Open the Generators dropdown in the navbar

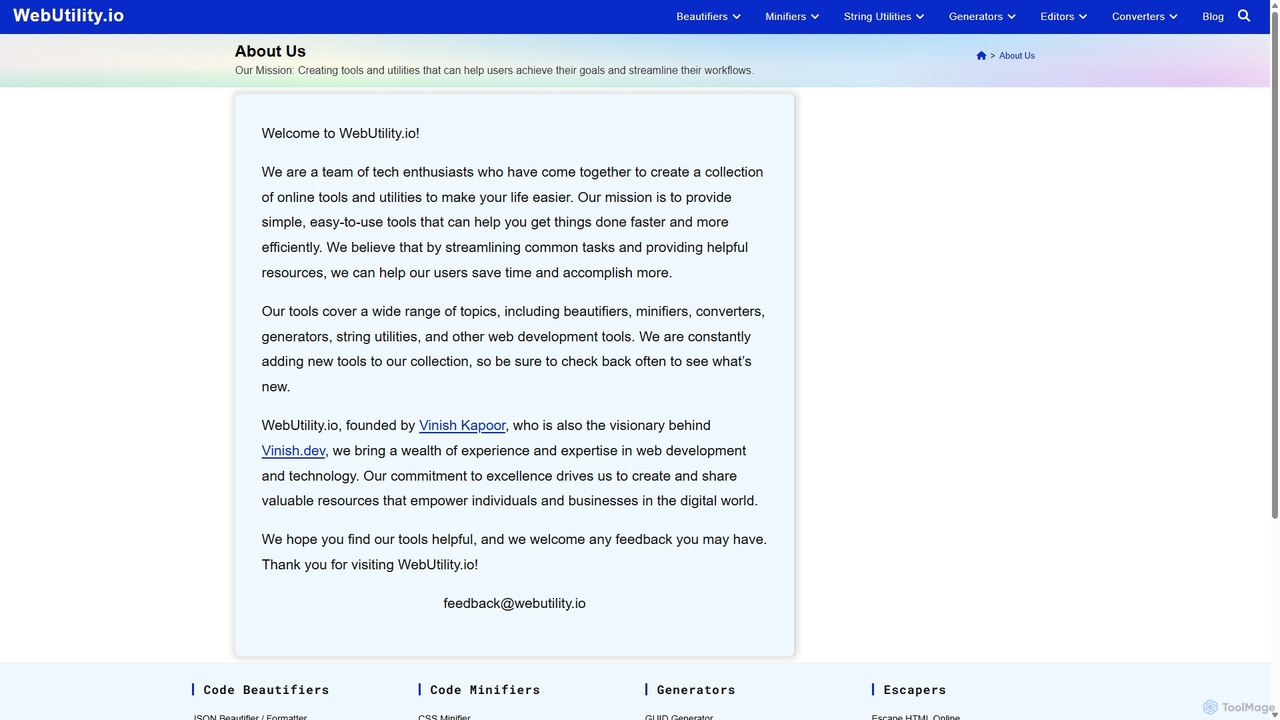[982, 16]
